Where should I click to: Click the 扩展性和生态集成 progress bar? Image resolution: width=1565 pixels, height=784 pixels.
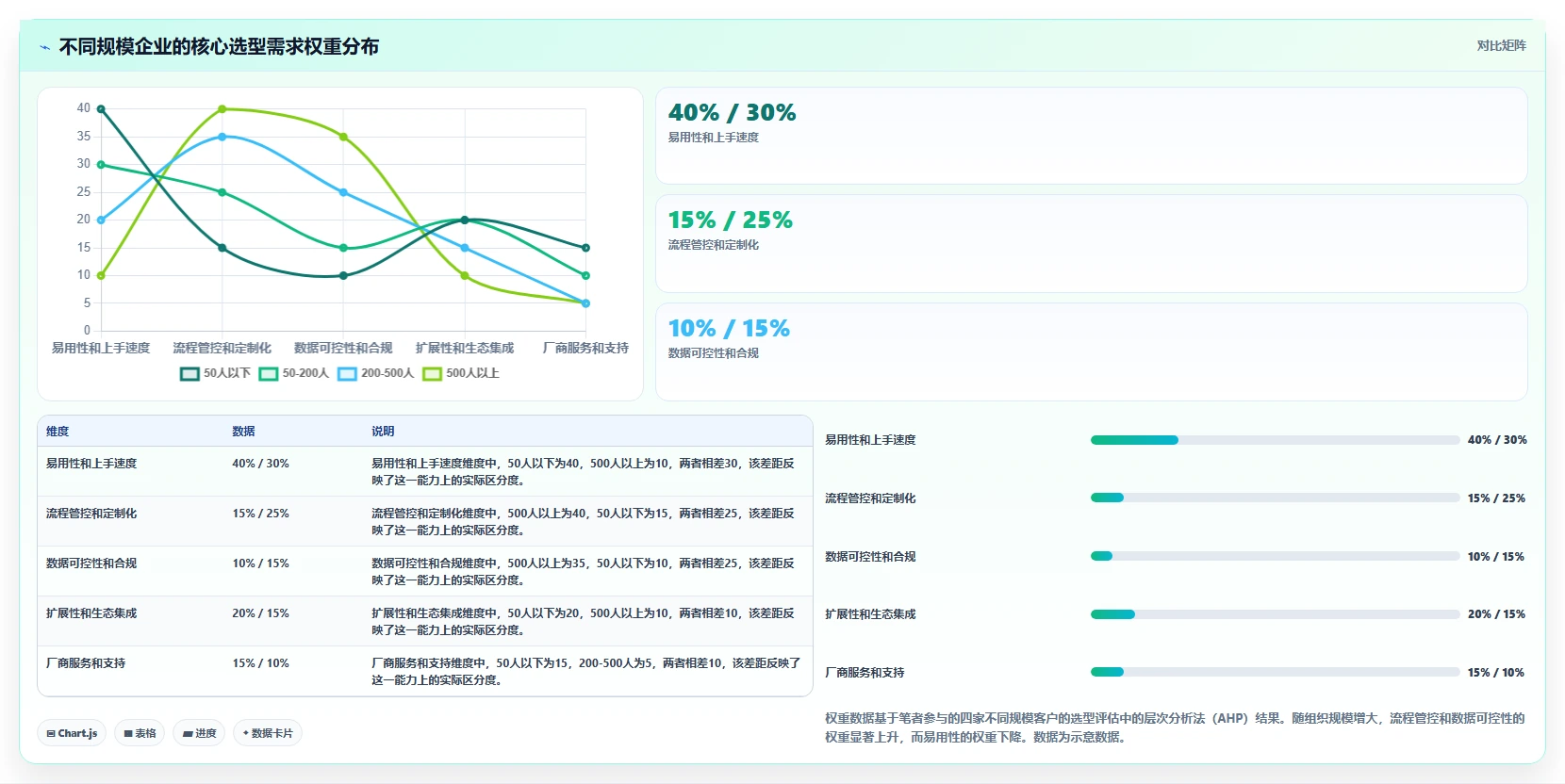(x=1275, y=614)
